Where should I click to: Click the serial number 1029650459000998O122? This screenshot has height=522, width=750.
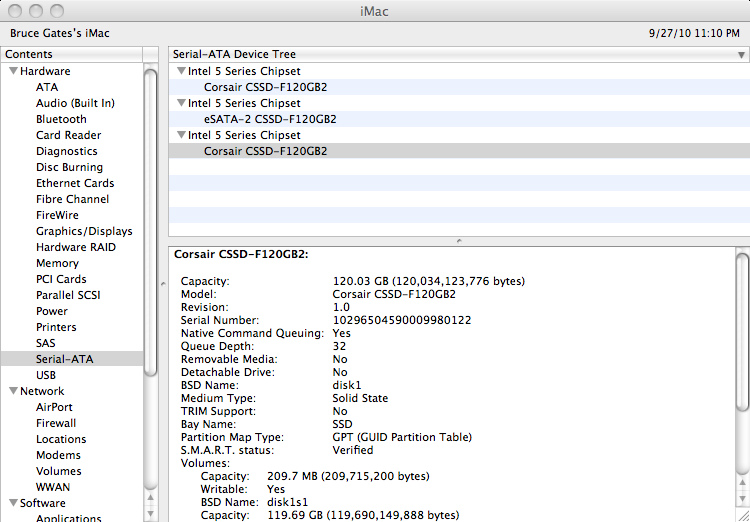pyautogui.click(x=402, y=320)
